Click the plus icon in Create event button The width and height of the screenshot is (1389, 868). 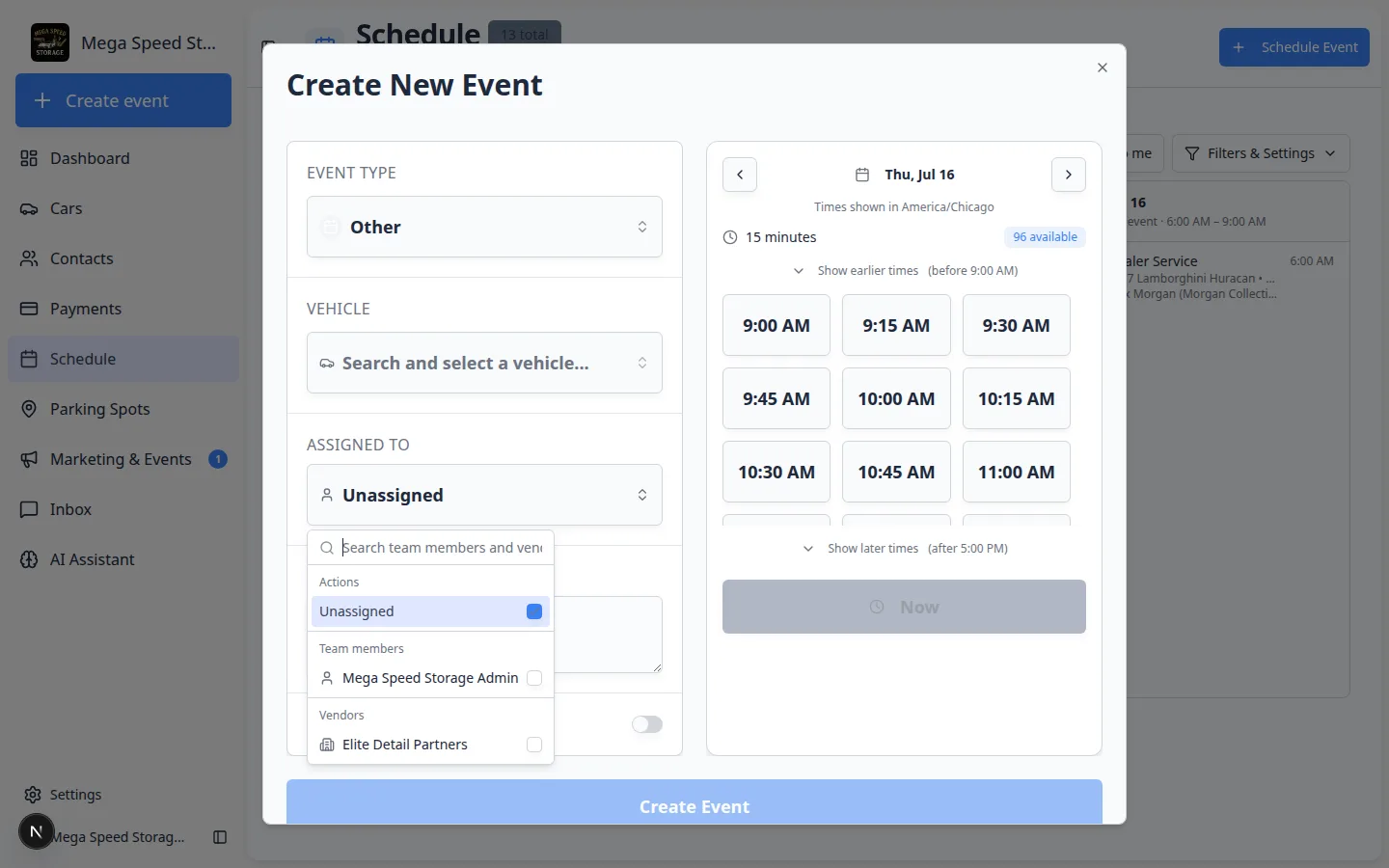coord(42,100)
